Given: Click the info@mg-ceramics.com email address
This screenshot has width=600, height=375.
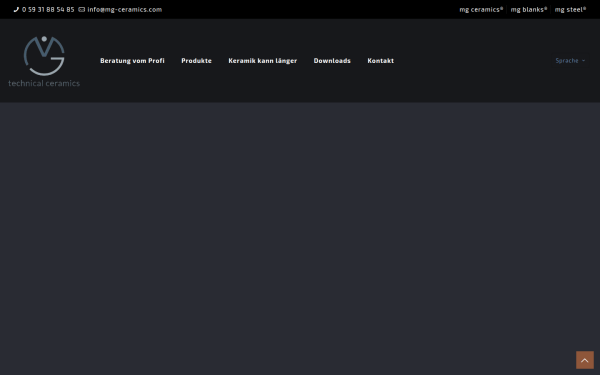Looking at the screenshot, I should click(x=124, y=10).
